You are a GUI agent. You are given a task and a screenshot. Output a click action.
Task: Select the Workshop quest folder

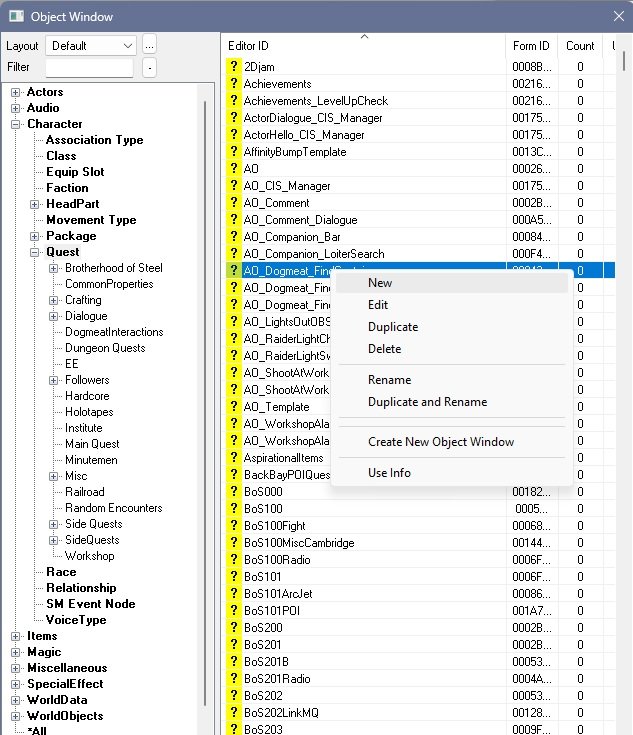tap(90, 556)
